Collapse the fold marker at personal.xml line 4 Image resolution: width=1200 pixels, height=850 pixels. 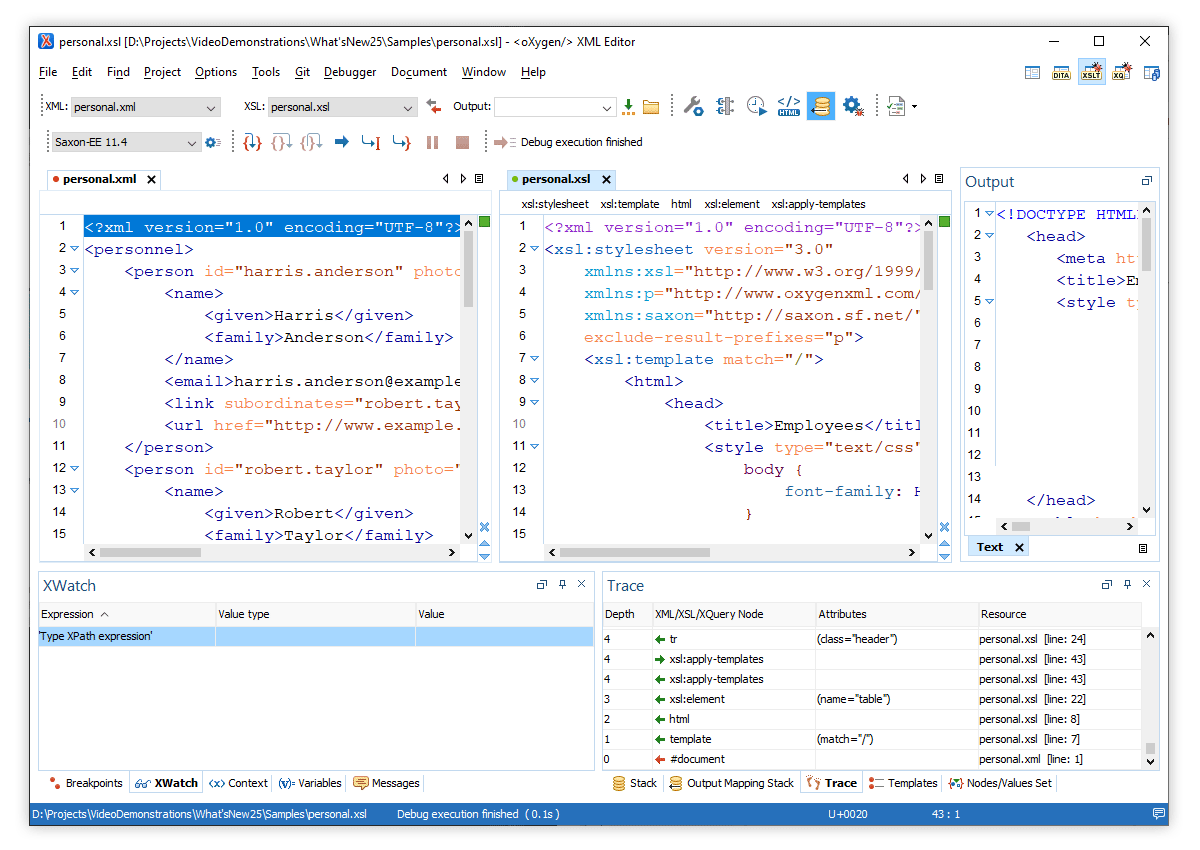click(x=74, y=293)
